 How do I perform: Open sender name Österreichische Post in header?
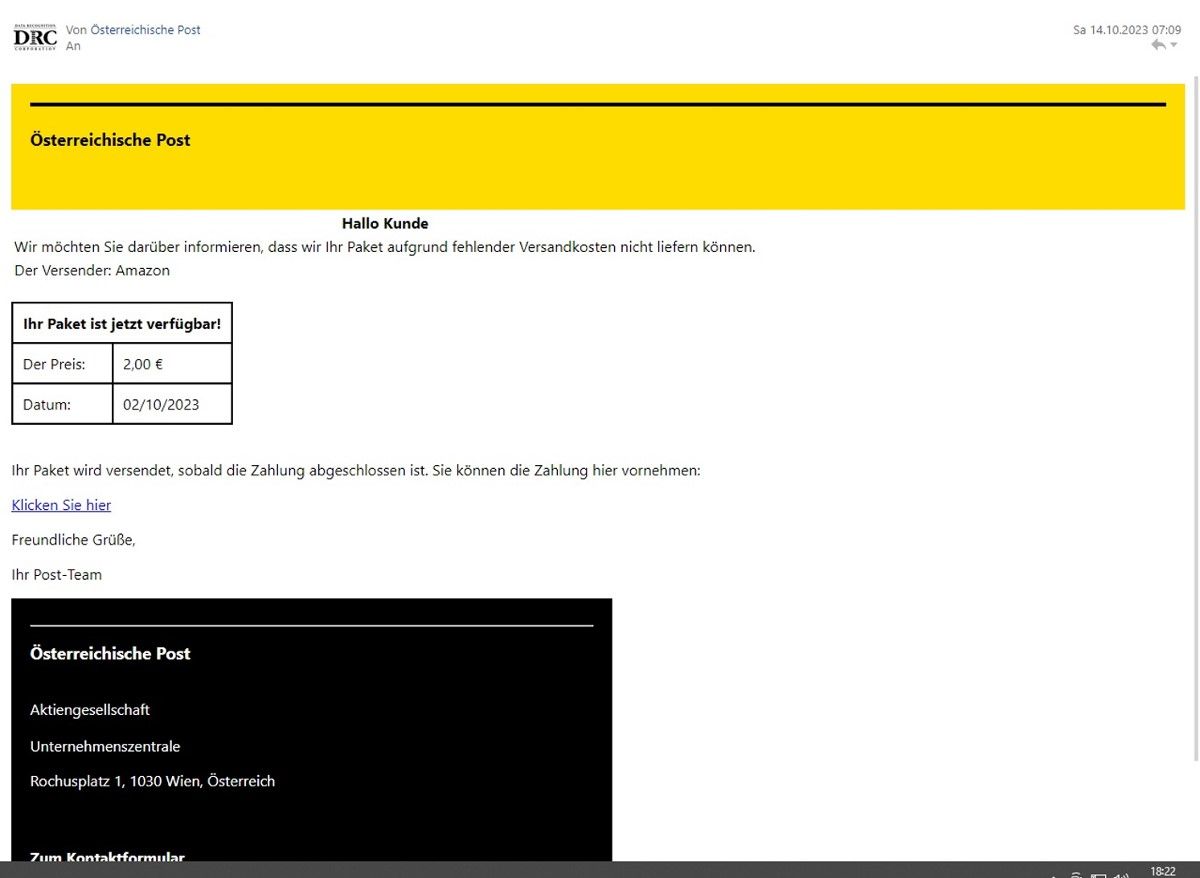[x=145, y=30]
